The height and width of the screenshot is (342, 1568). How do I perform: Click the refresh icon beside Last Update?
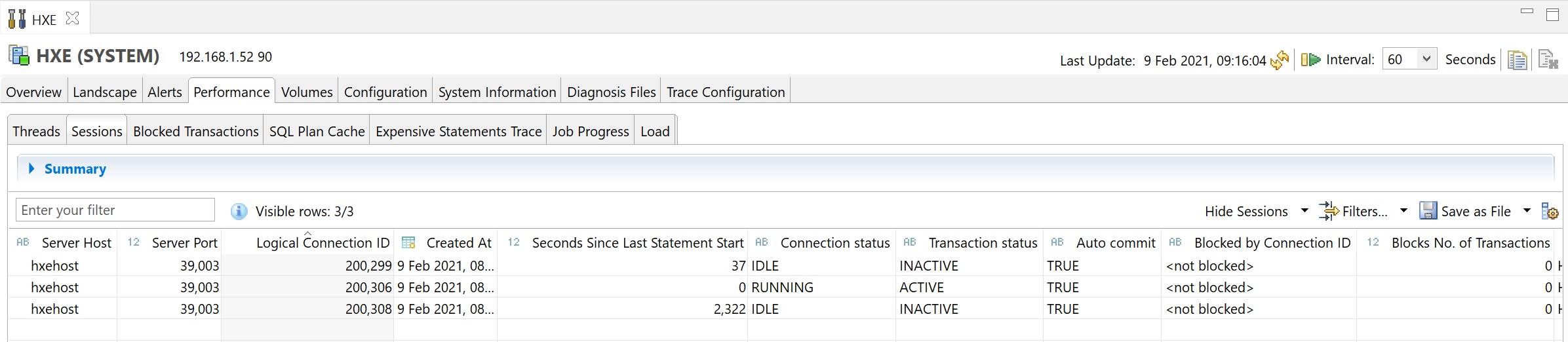click(1279, 60)
